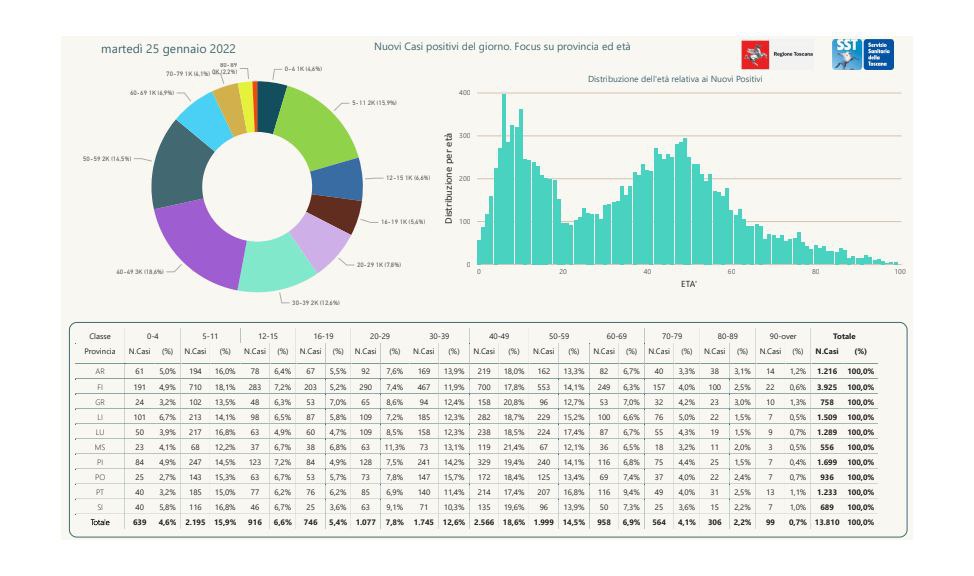Viewport: 974px width, 576px height.
Task: Click the 13.810 grand total cell
Action: tap(826, 523)
